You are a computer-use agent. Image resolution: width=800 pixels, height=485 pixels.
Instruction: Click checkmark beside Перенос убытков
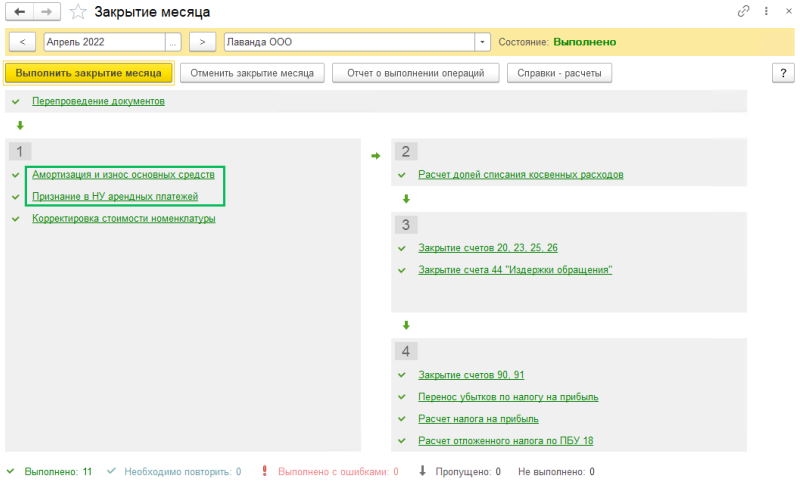click(x=402, y=397)
